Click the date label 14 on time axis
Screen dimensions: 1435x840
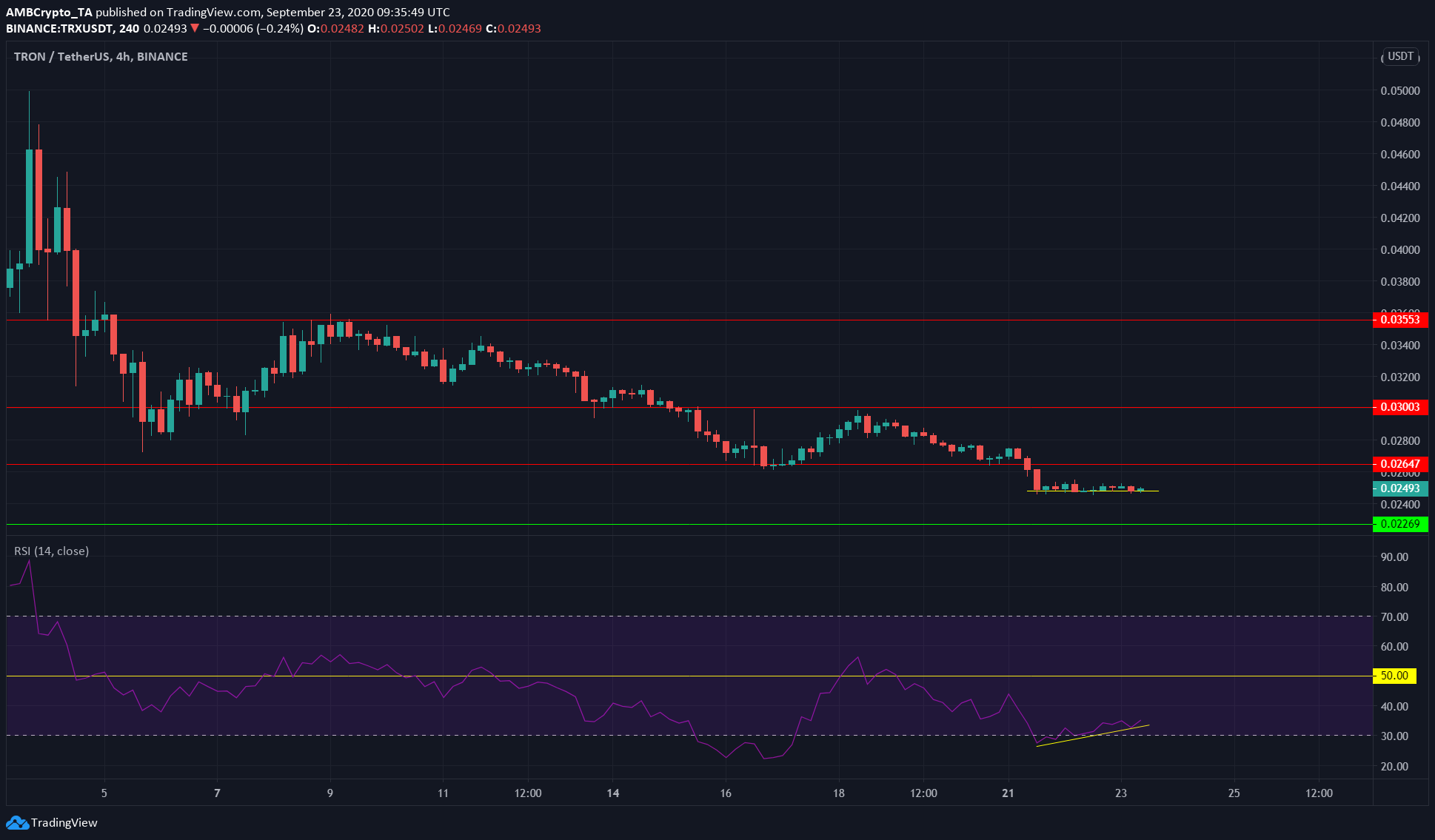(613, 793)
